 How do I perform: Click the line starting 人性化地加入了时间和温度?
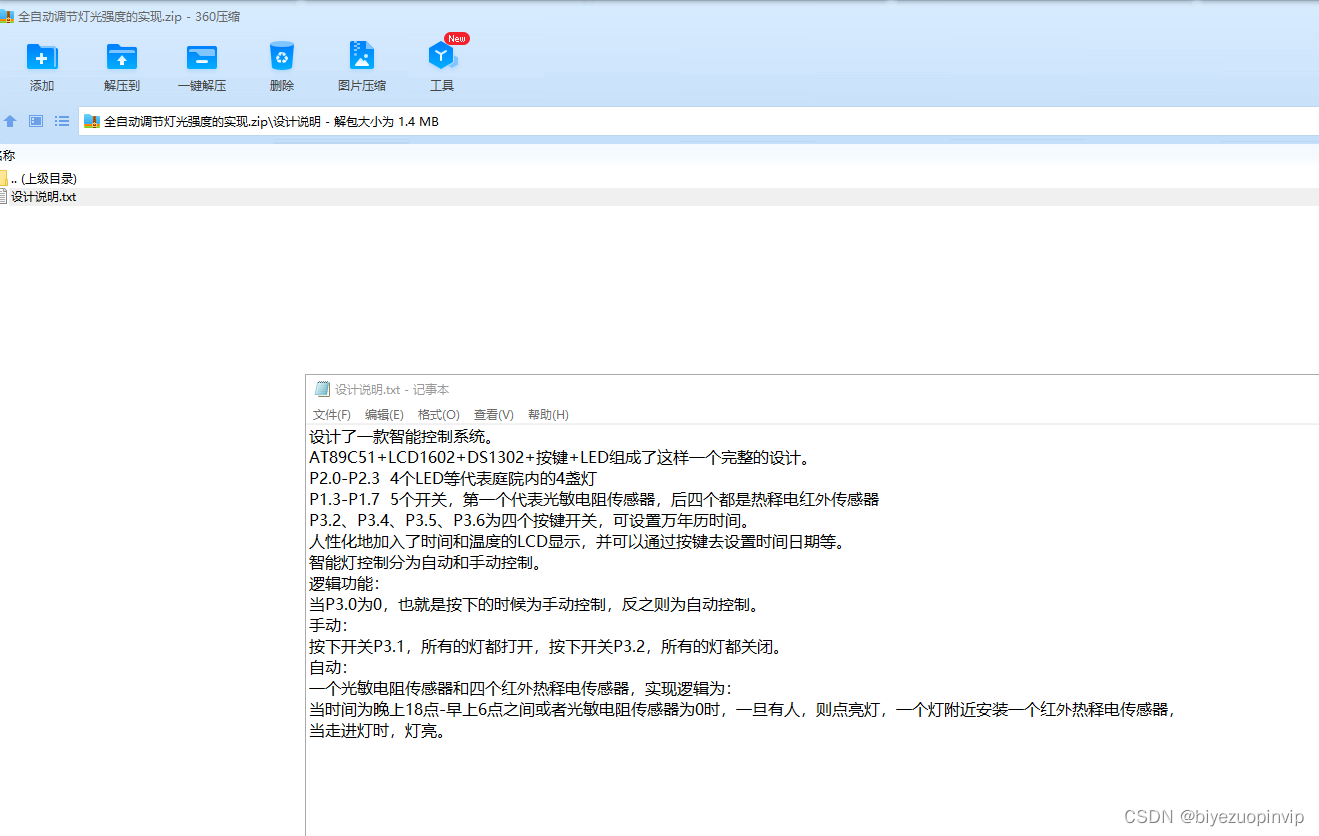point(579,542)
